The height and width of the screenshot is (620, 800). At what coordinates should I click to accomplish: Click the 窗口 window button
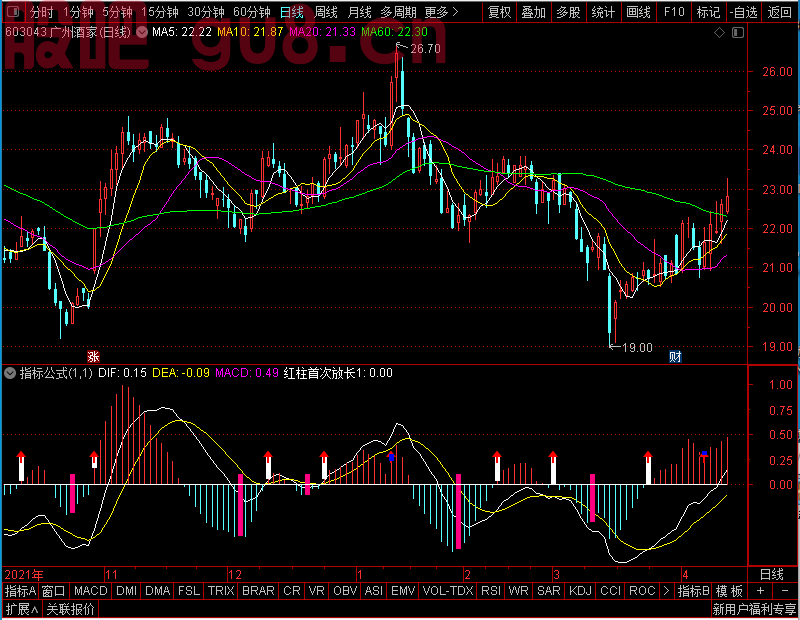point(54,591)
